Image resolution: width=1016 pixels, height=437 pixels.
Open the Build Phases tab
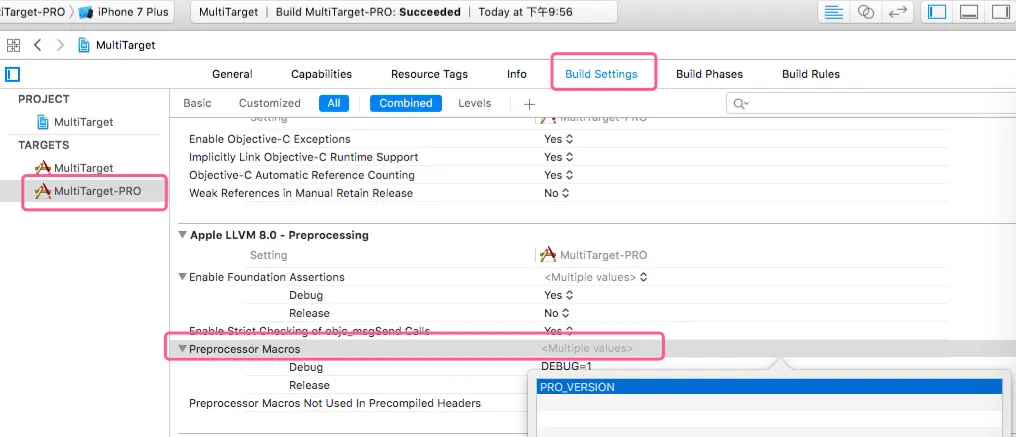710,74
